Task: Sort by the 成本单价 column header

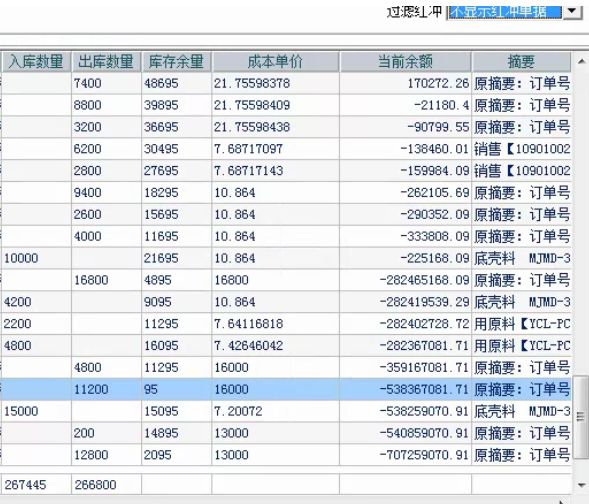Action: click(x=275, y=62)
